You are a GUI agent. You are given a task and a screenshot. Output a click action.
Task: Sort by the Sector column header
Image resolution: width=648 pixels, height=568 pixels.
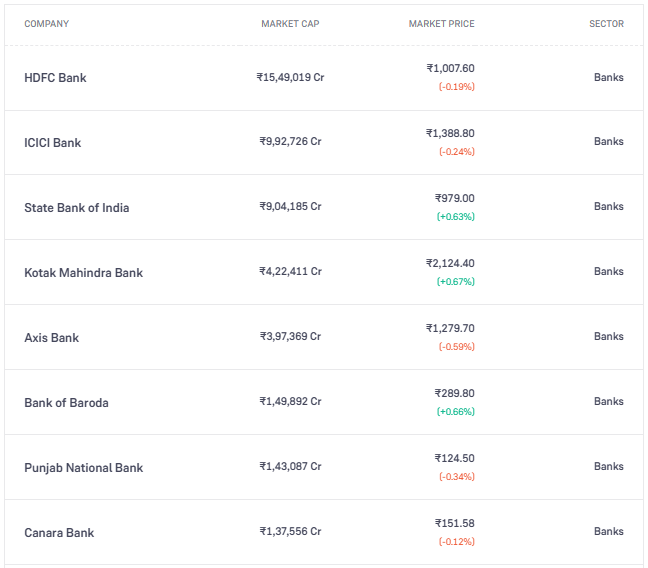[606, 24]
